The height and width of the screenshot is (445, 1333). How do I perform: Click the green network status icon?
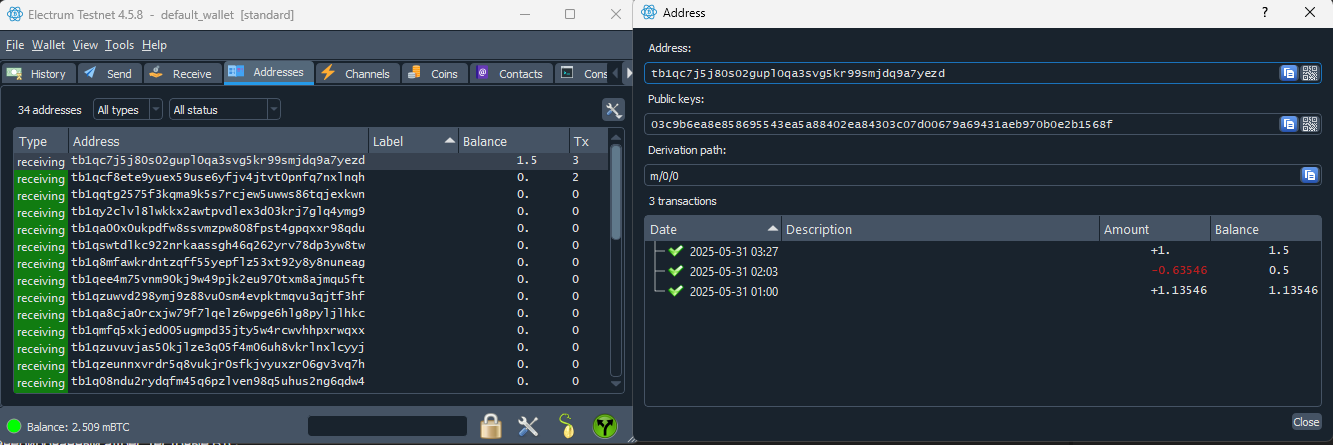[x=605, y=426]
